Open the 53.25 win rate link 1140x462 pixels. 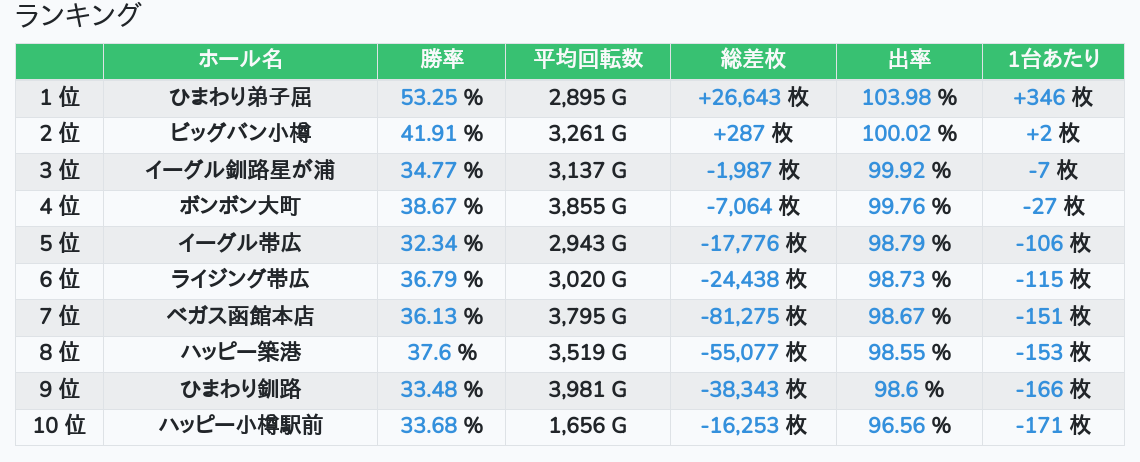coord(429,97)
